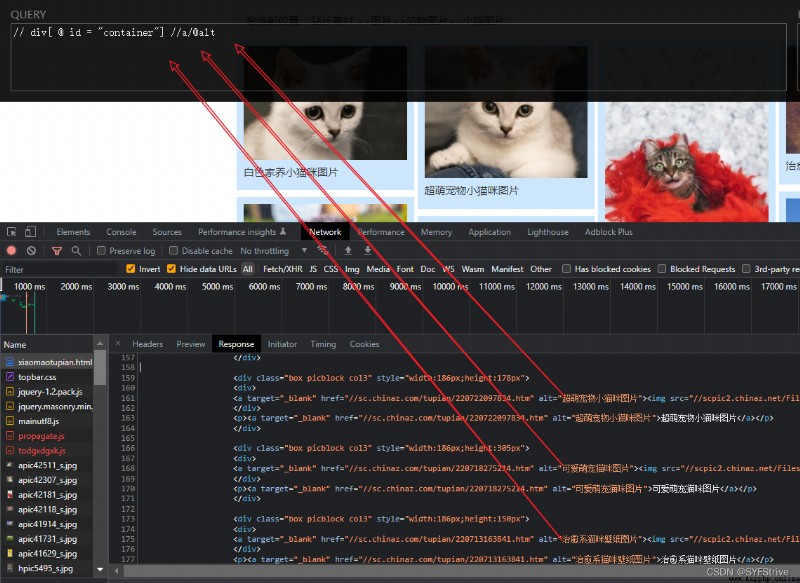Show request Initiator tab
Image resolution: width=800 pixels, height=583 pixels.
pos(282,344)
